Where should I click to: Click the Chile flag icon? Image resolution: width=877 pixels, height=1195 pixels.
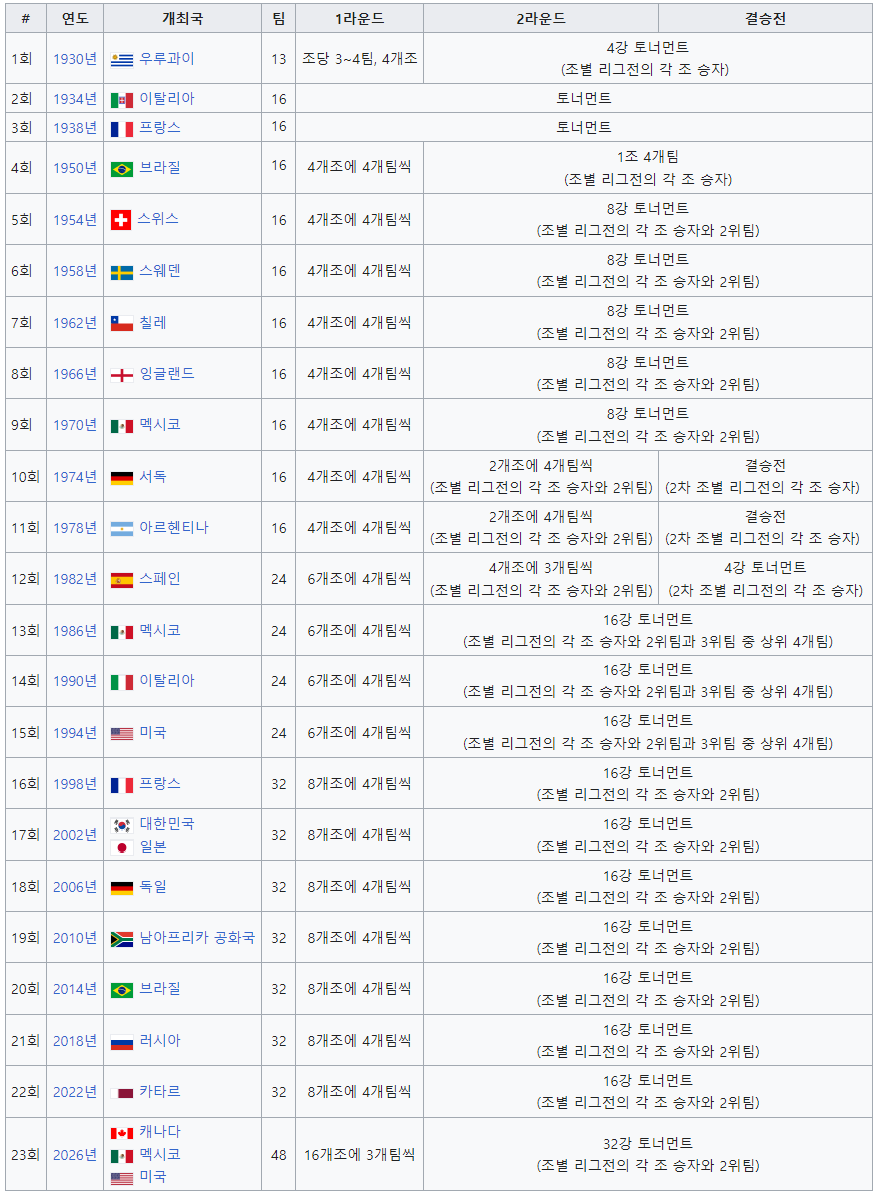(122, 323)
